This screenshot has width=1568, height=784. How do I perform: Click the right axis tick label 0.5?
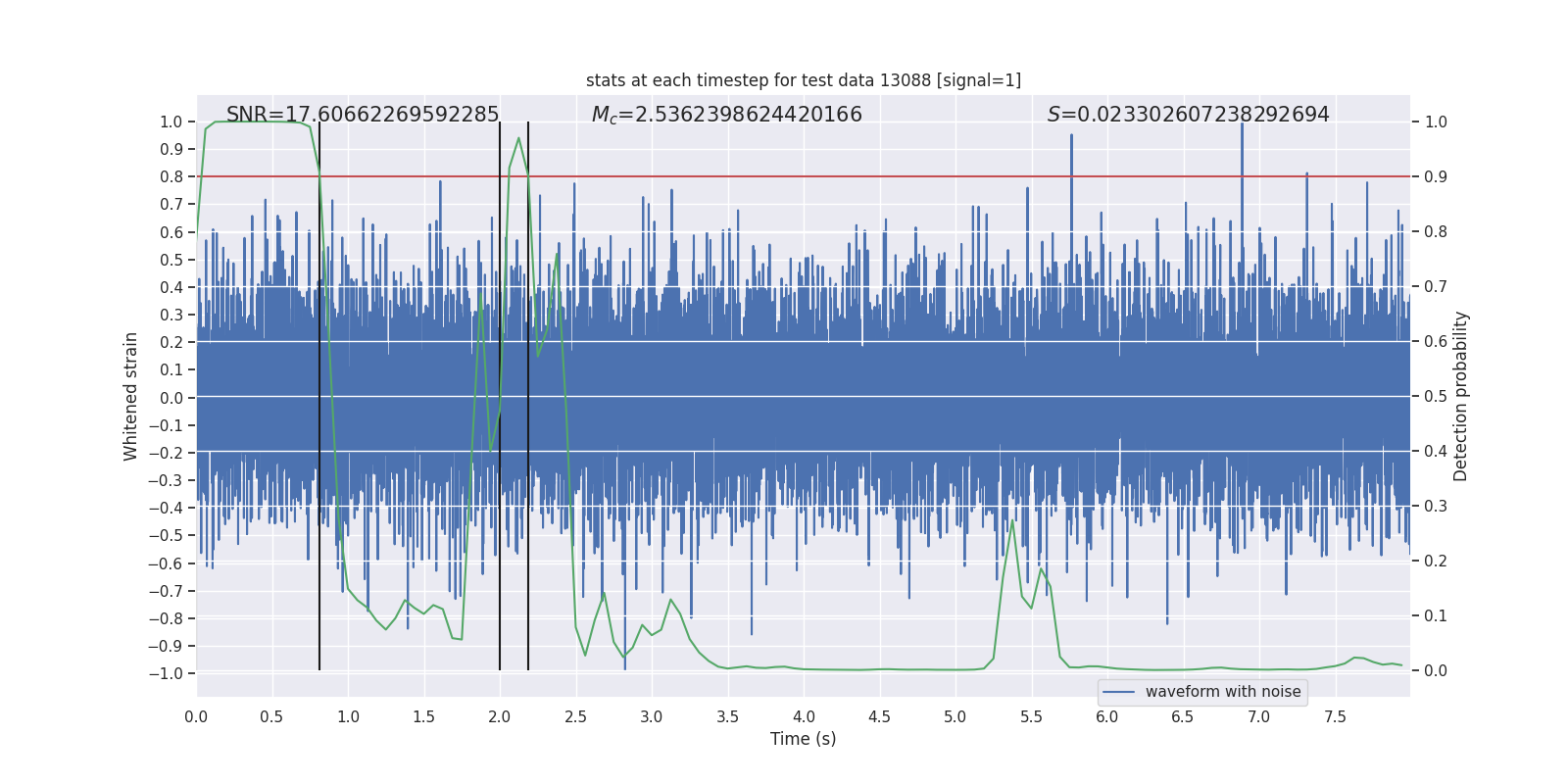pyautogui.click(x=1436, y=396)
